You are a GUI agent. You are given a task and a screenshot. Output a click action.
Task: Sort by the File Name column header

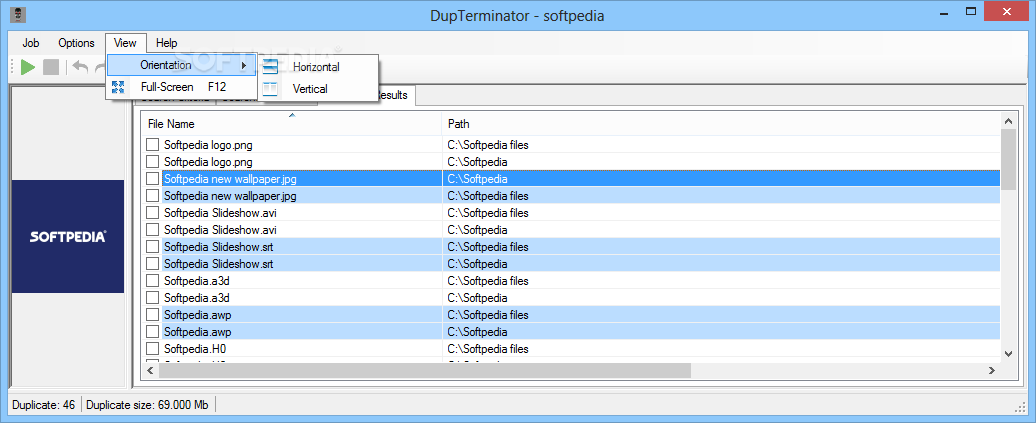[x=291, y=124]
